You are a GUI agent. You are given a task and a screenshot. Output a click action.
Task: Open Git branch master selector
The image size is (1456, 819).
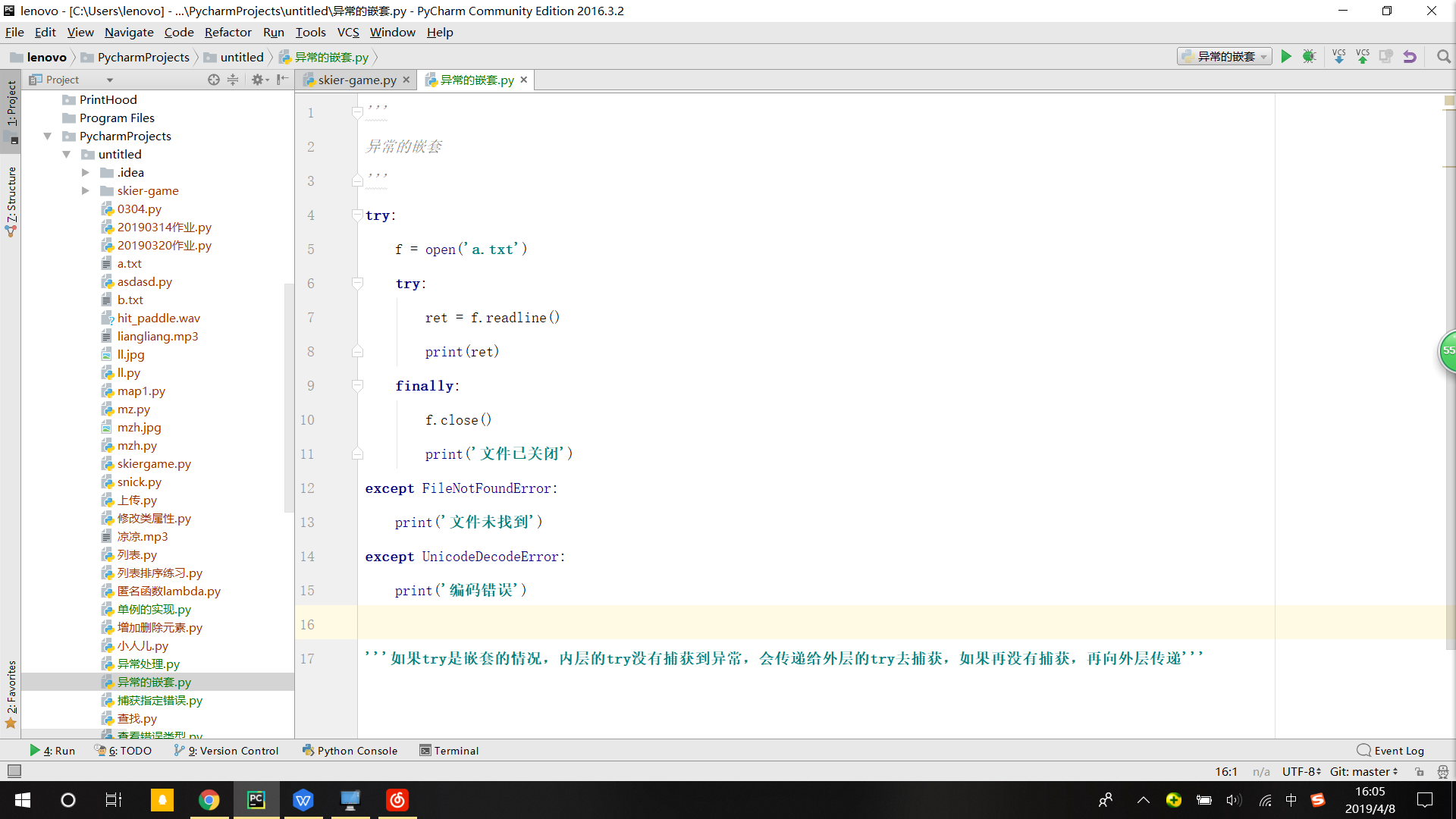click(x=1363, y=771)
